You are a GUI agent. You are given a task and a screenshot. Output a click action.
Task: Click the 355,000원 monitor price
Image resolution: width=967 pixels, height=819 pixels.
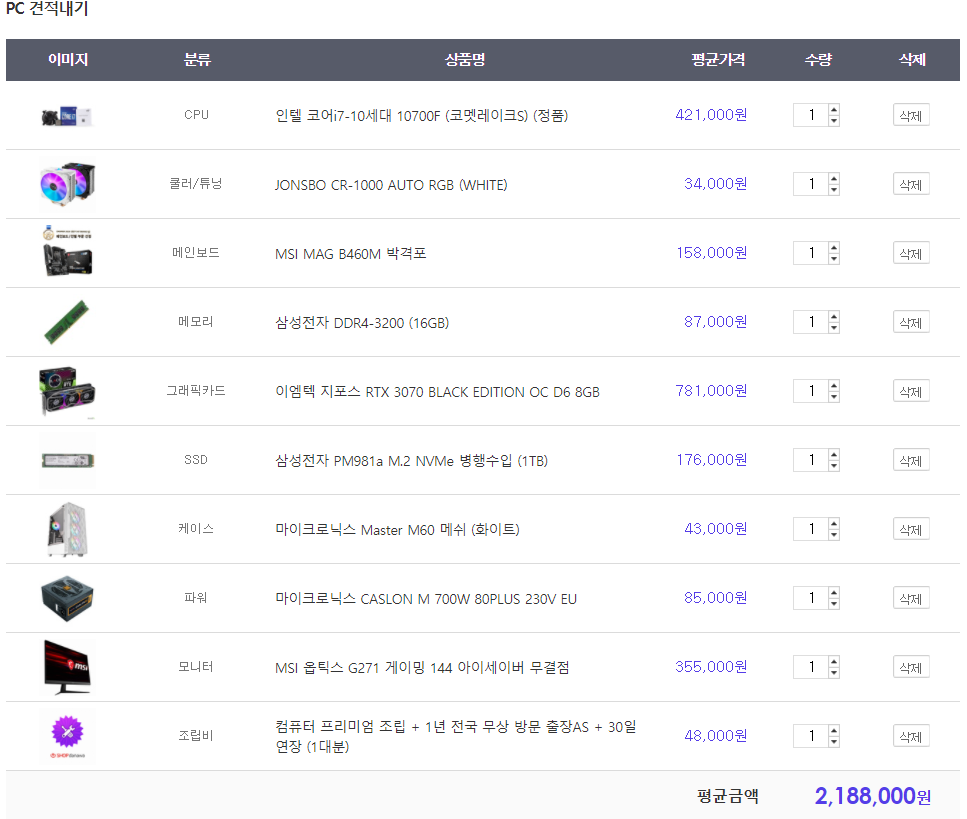click(711, 667)
